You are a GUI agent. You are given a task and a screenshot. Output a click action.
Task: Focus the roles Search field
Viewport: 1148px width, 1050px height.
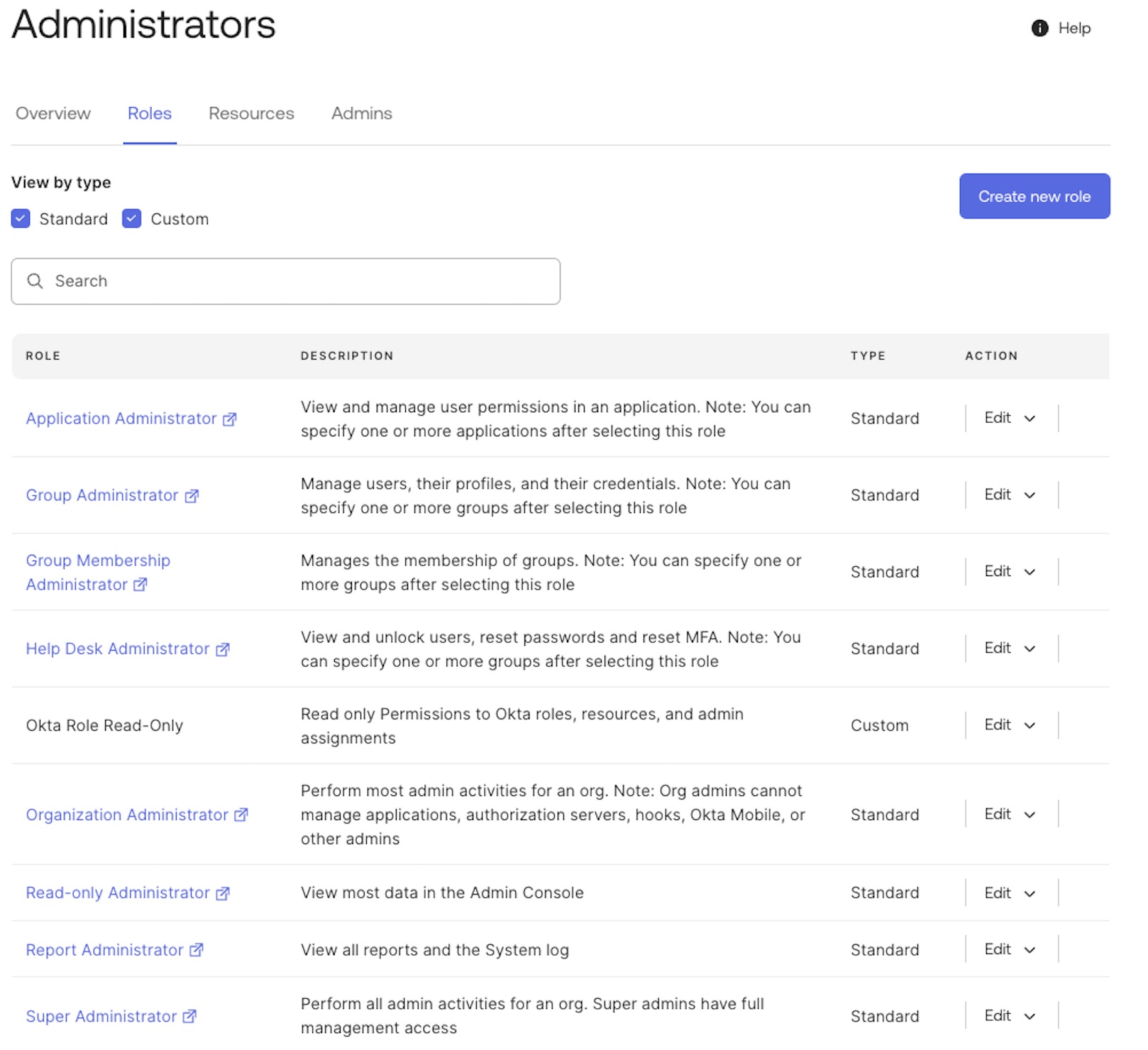click(298, 282)
